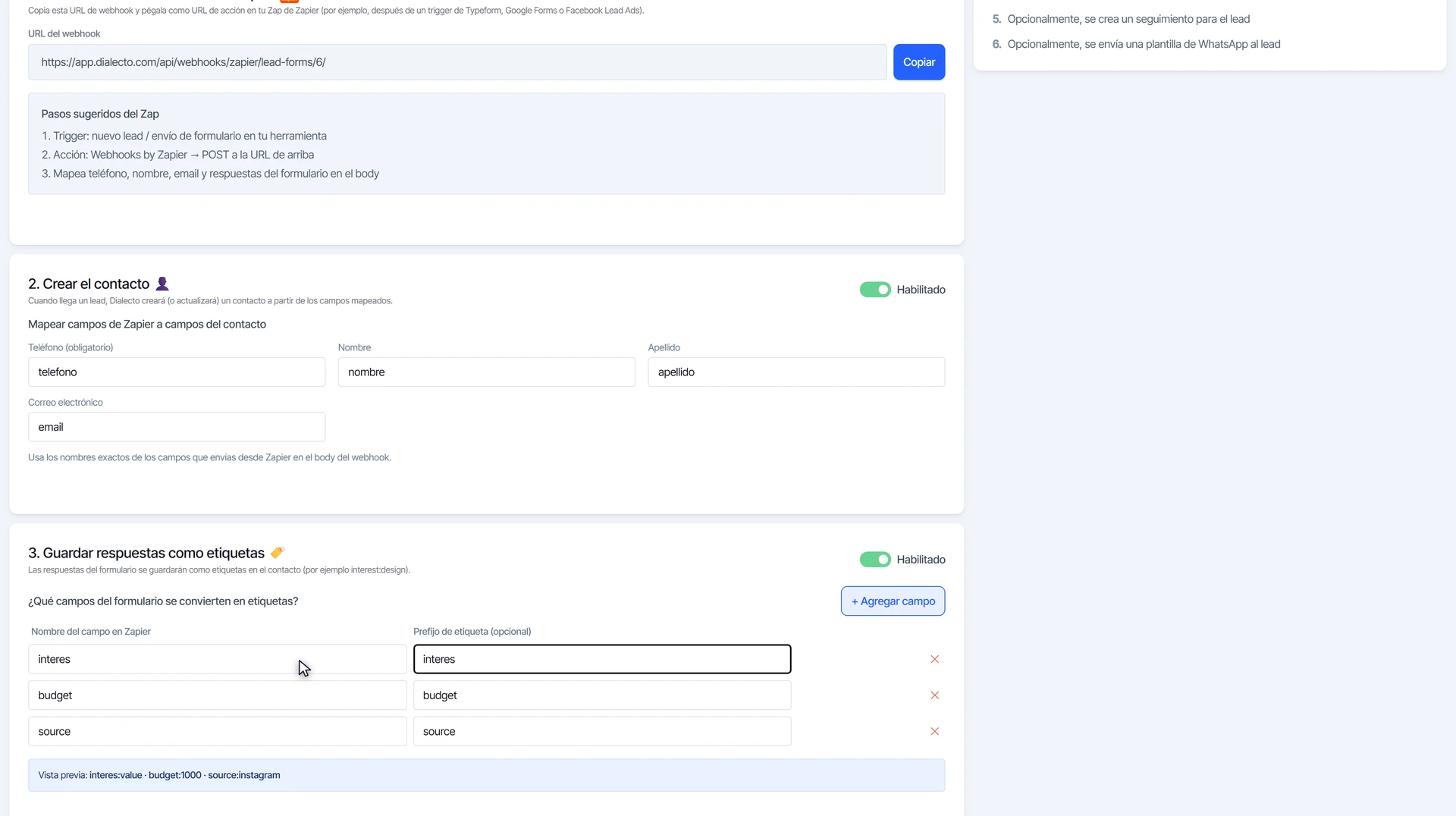Click the 'Mapea teléfono, nombre, email' step line
The height and width of the screenshot is (816, 1456).
coord(210,174)
